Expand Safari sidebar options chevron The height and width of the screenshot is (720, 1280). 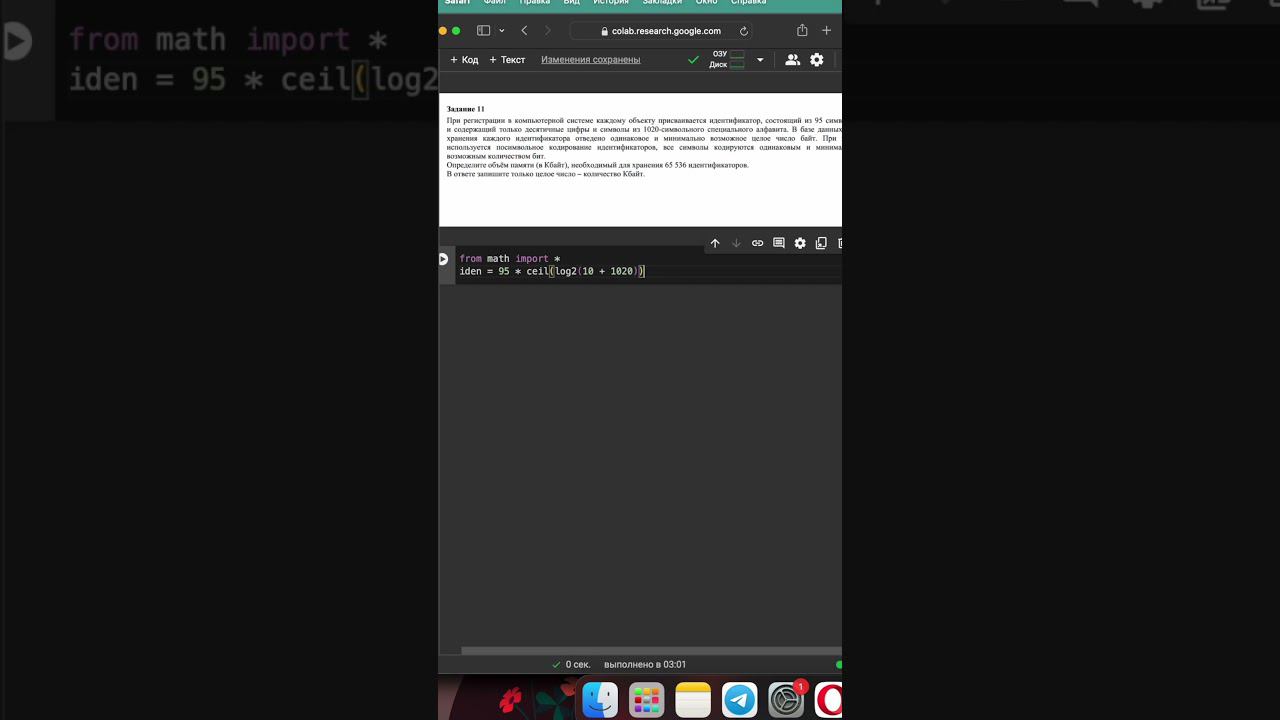coord(501,31)
